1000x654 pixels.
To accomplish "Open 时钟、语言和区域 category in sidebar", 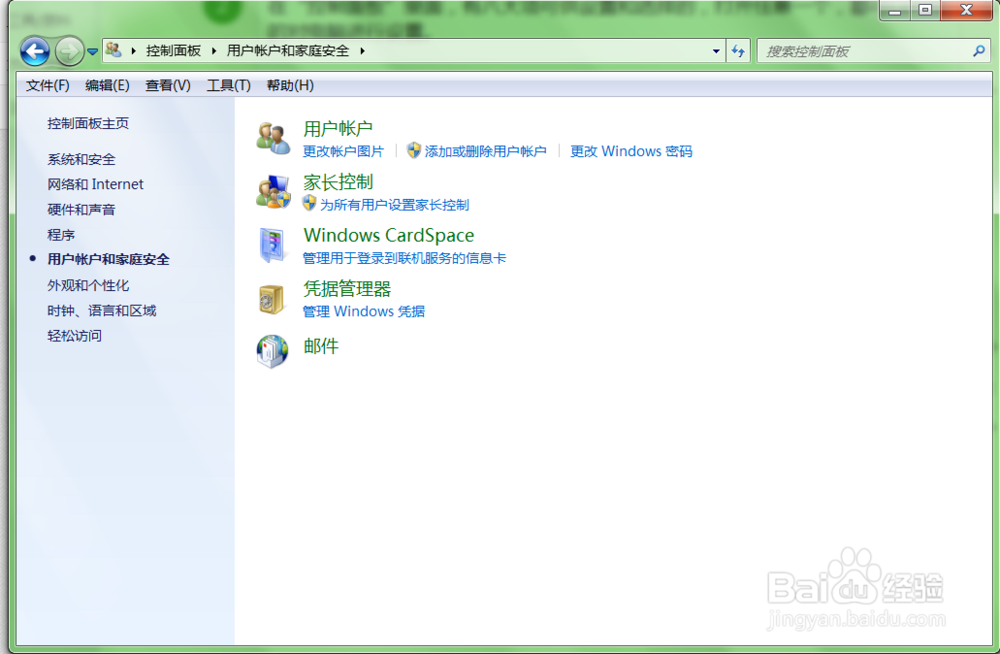I will (101, 311).
